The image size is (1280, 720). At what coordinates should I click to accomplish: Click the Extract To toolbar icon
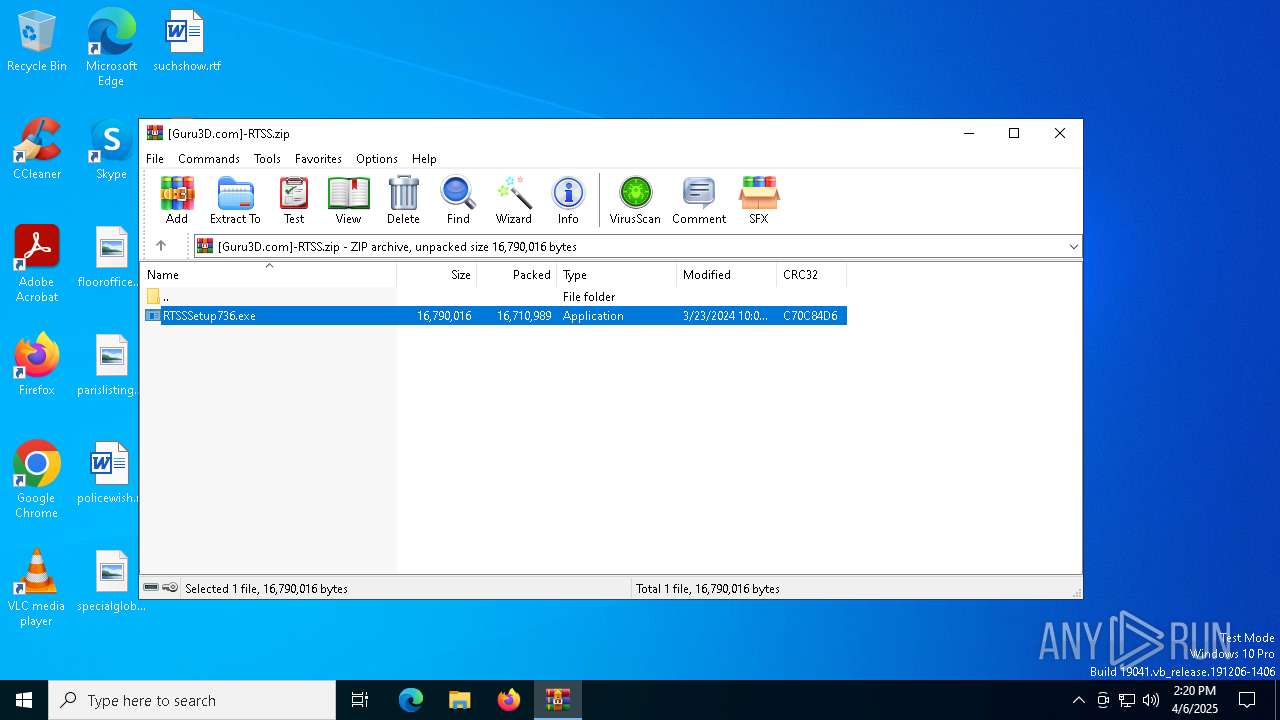click(x=235, y=200)
